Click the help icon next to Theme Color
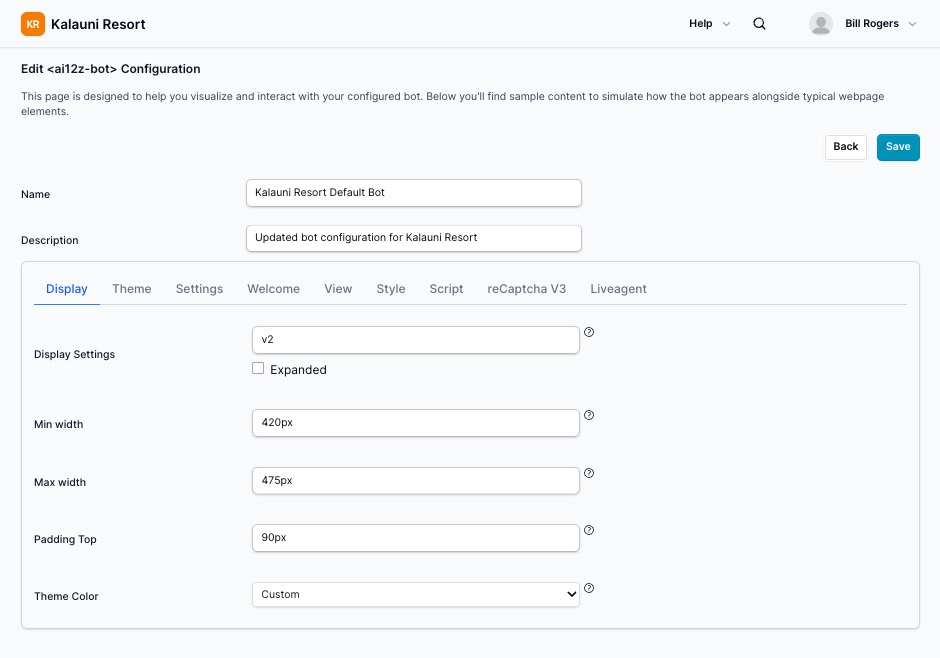940x658 pixels. (589, 588)
